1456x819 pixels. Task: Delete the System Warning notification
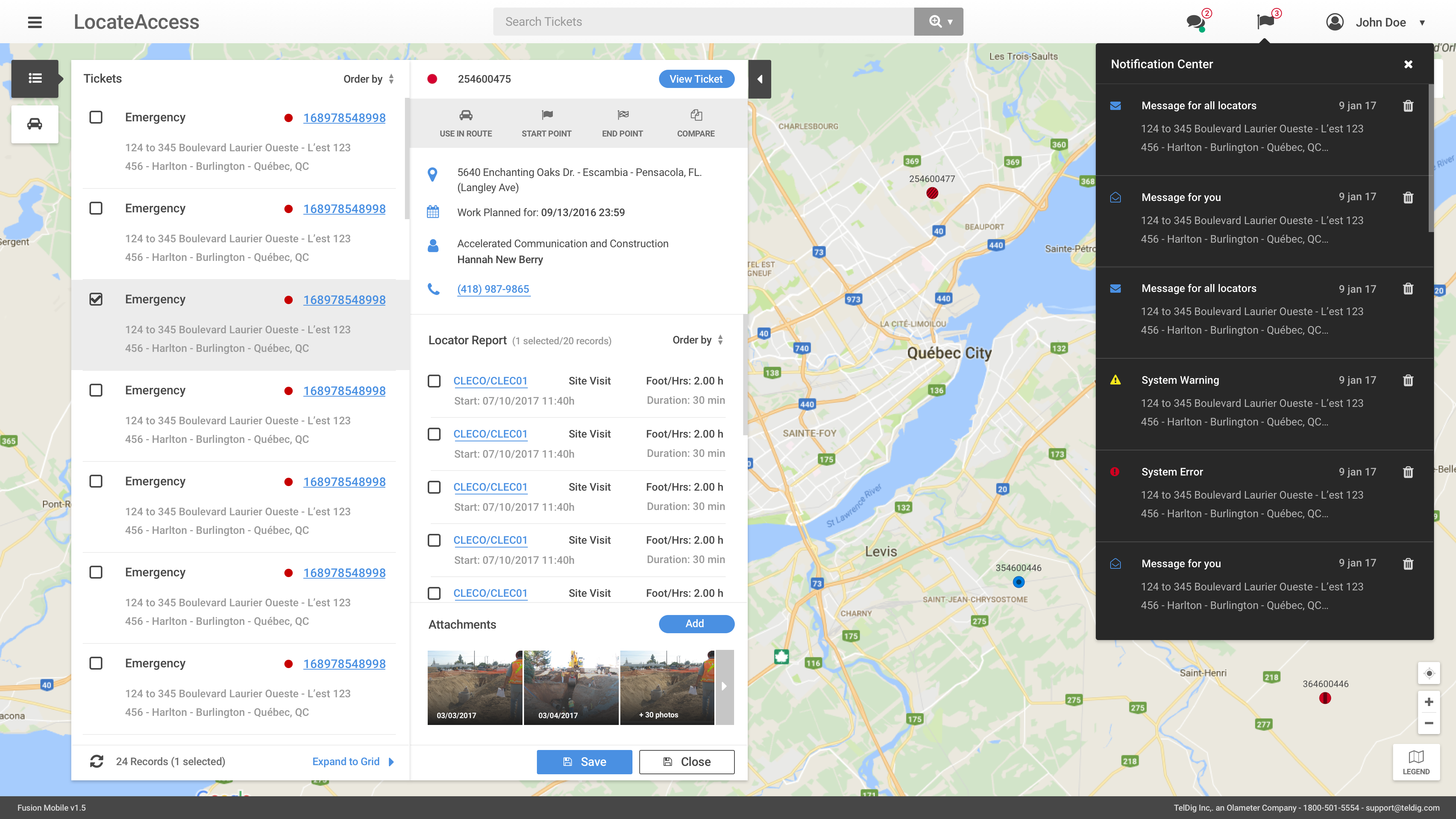coord(1408,380)
